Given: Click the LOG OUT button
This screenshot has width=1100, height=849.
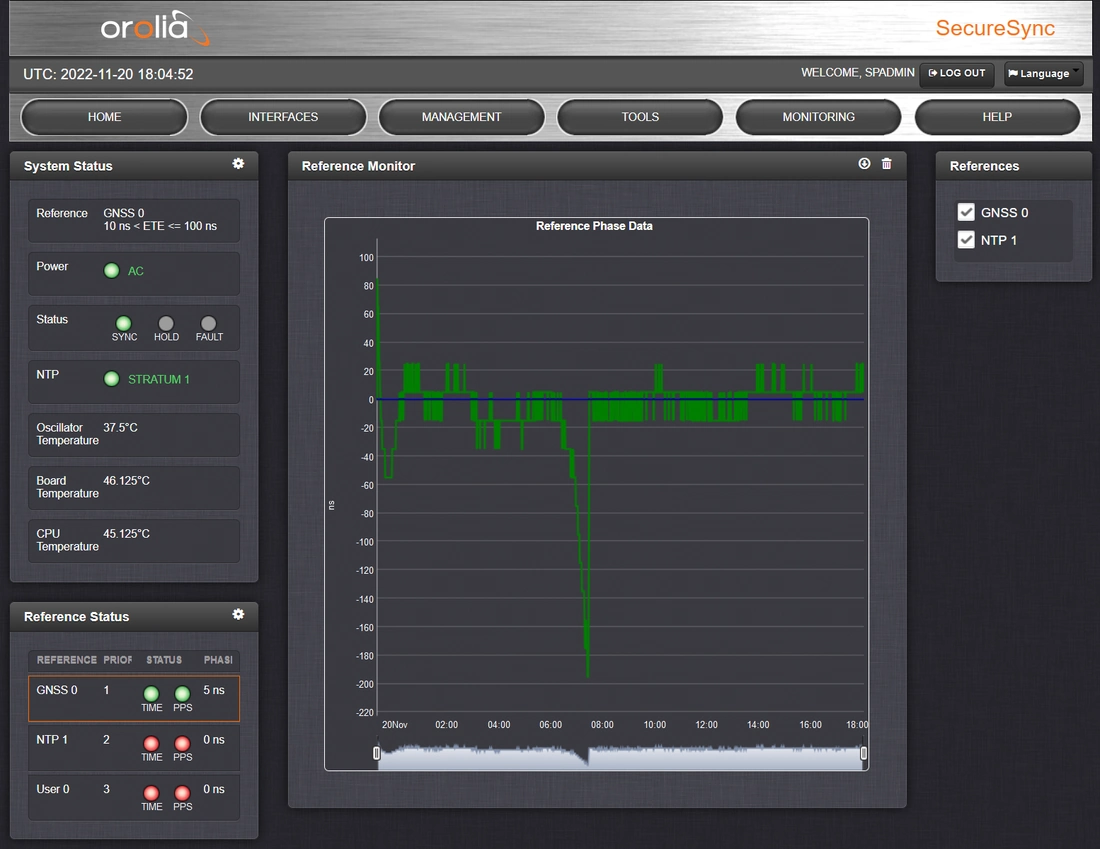Looking at the screenshot, I should pos(957,73).
